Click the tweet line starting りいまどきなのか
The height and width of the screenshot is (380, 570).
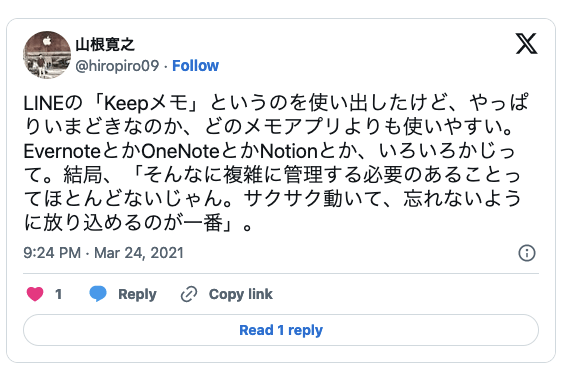[268, 127]
